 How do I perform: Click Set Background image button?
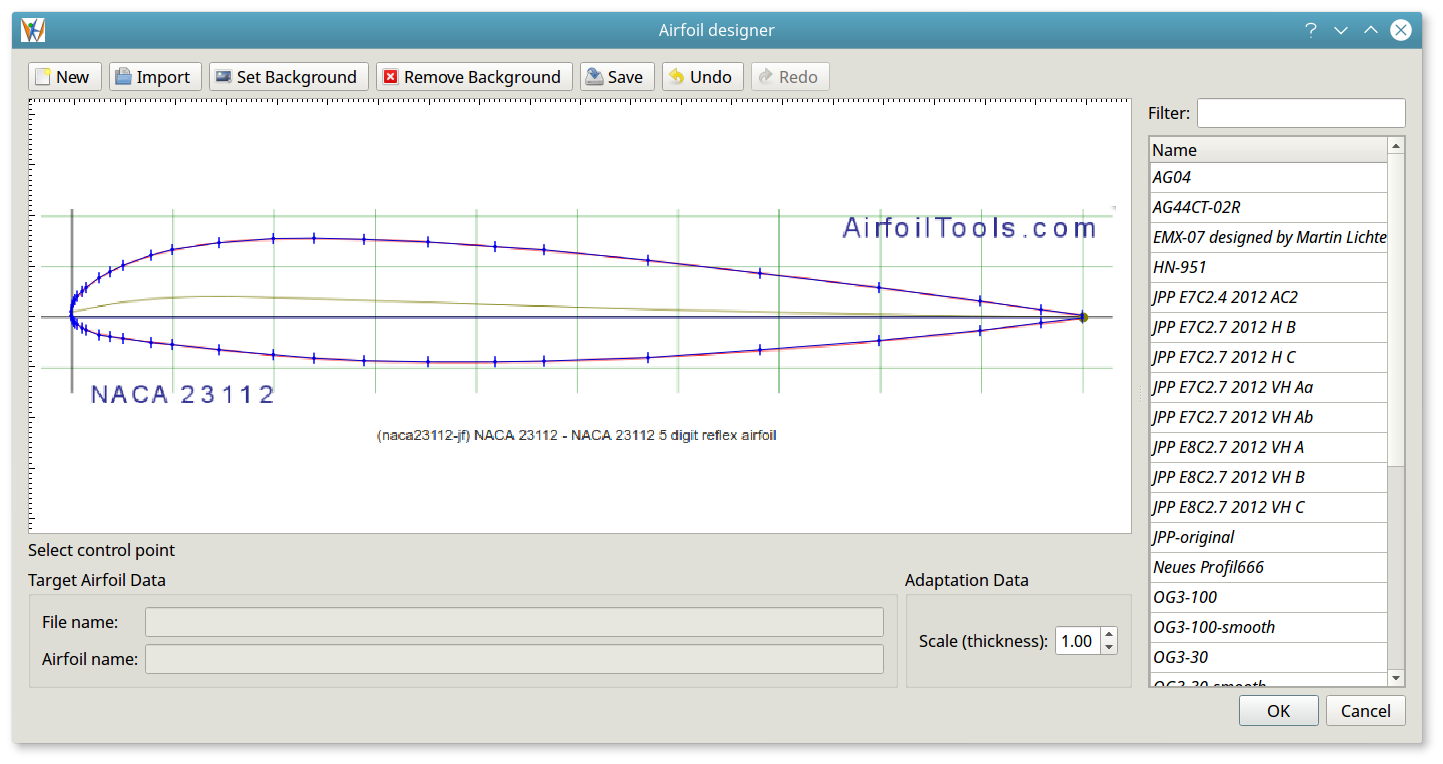[285, 77]
